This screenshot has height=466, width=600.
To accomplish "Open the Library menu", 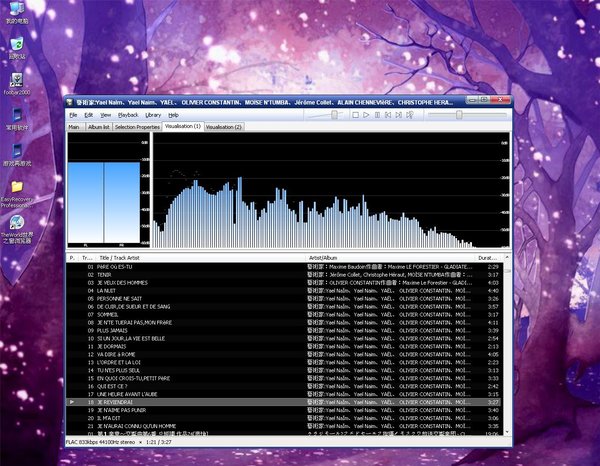I will click(x=152, y=115).
